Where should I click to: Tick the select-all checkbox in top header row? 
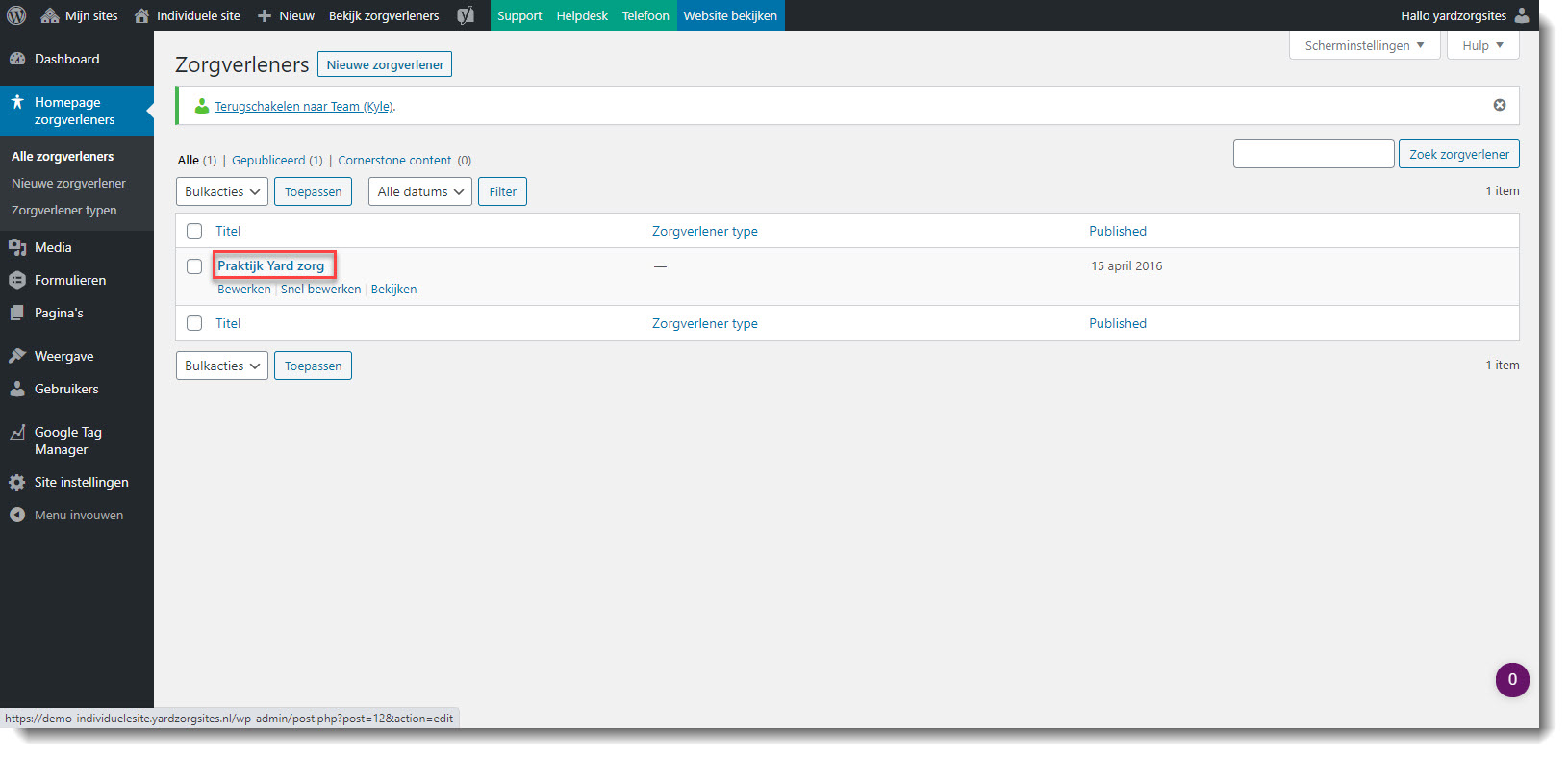coord(194,231)
